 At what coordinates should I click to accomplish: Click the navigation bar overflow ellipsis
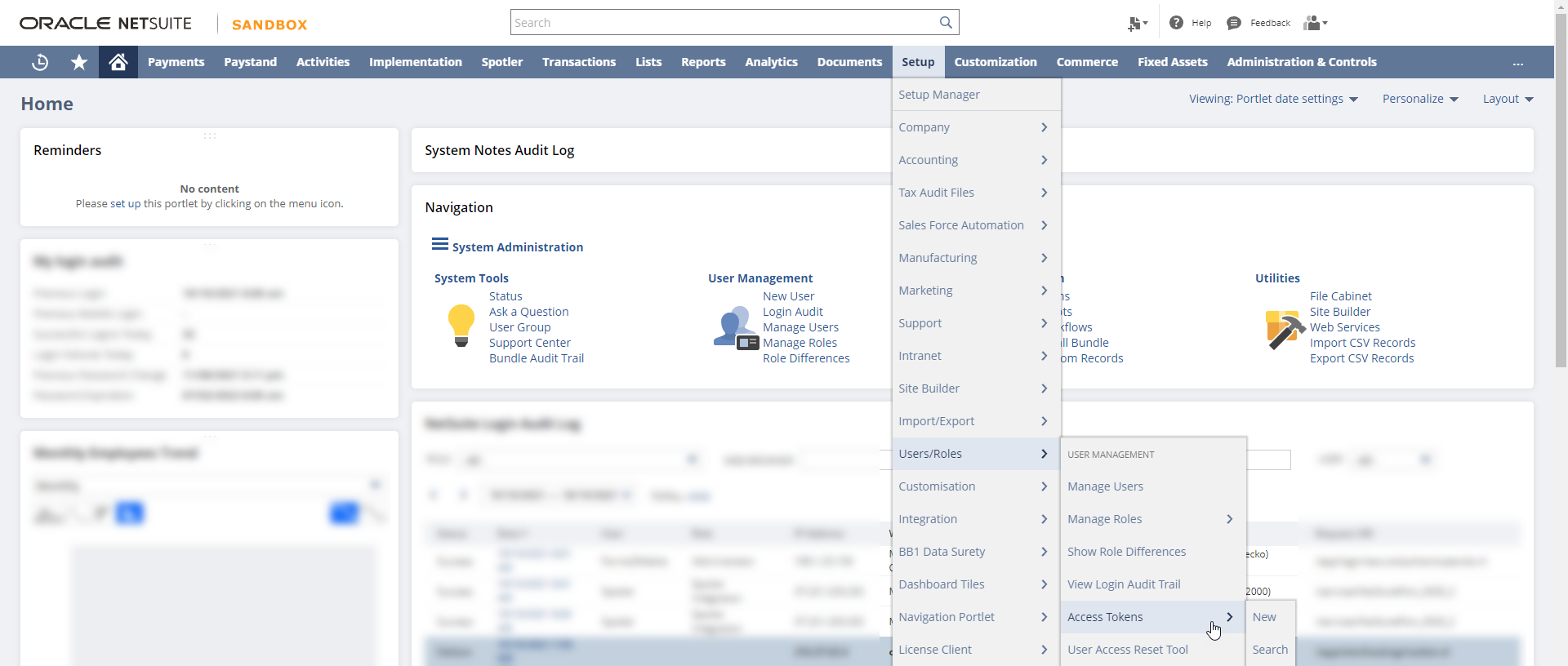coord(1517,63)
